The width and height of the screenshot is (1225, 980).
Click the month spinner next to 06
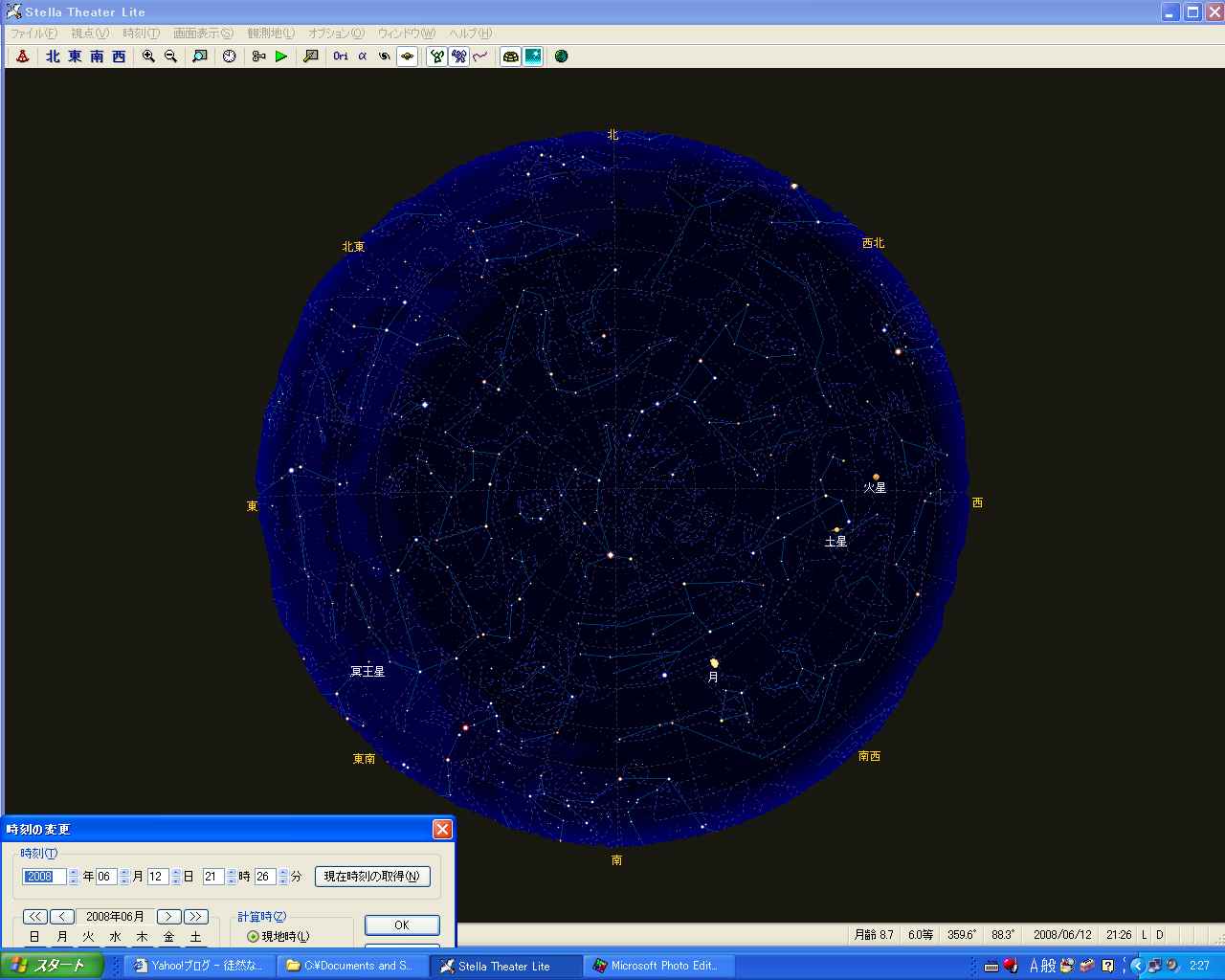pyautogui.click(x=124, y=877)
